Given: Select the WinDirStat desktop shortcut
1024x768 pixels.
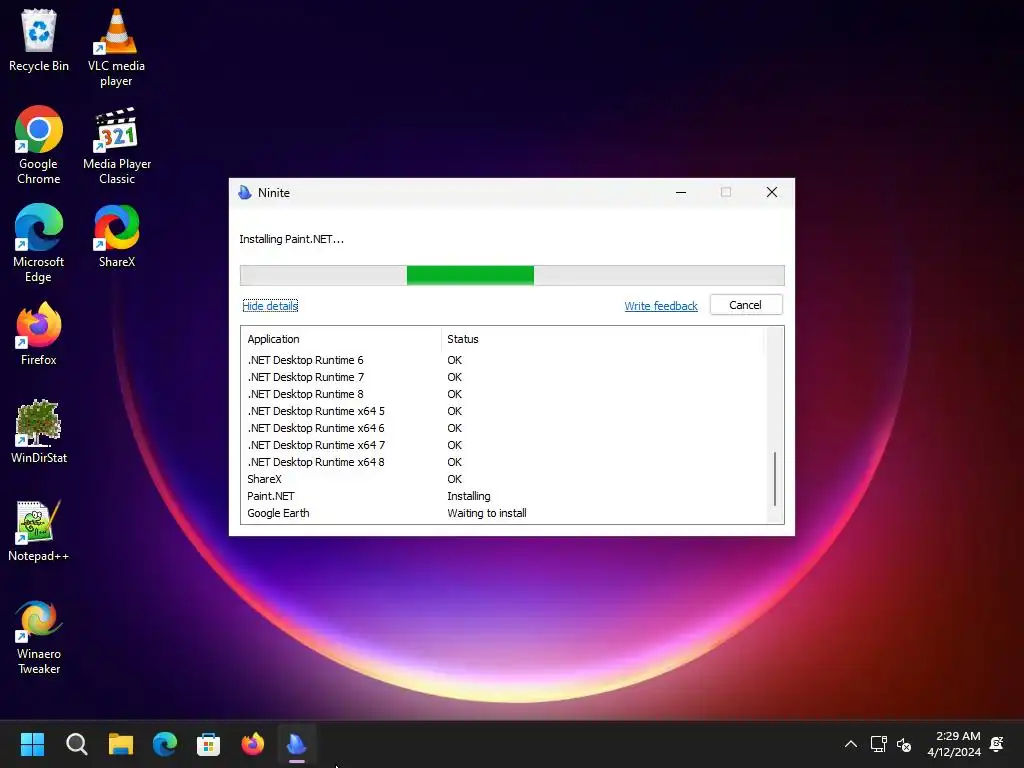Looking at the screenshot, I should [39, 432].
